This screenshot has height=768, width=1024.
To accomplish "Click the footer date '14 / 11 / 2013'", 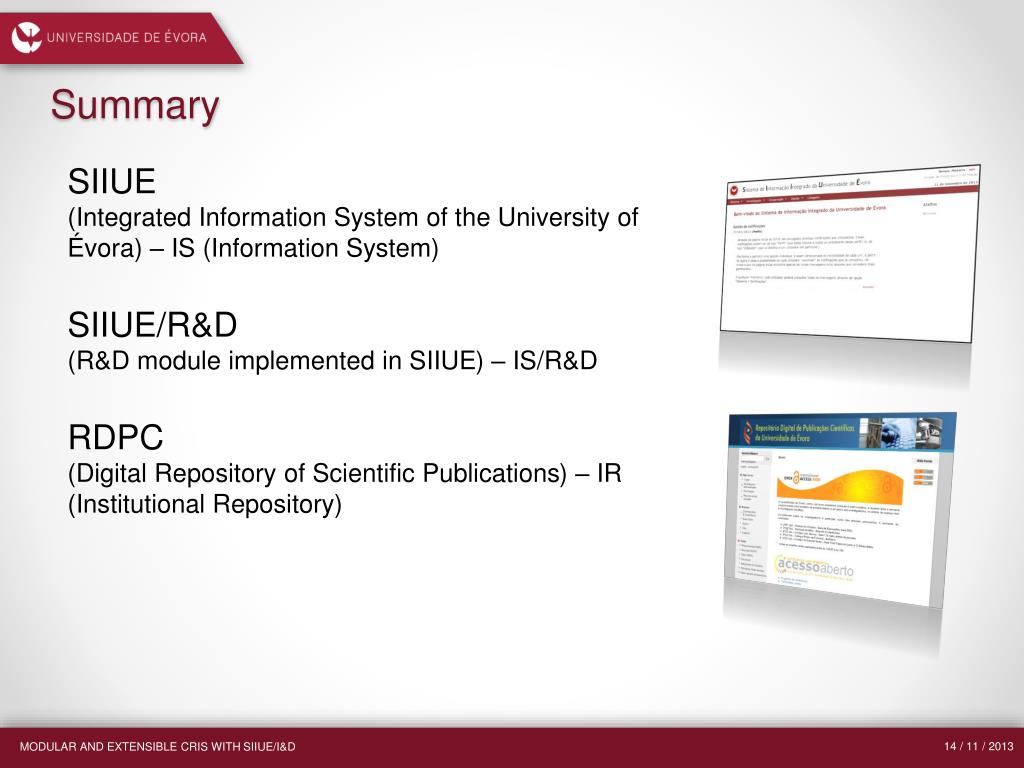I will (979, 746).
